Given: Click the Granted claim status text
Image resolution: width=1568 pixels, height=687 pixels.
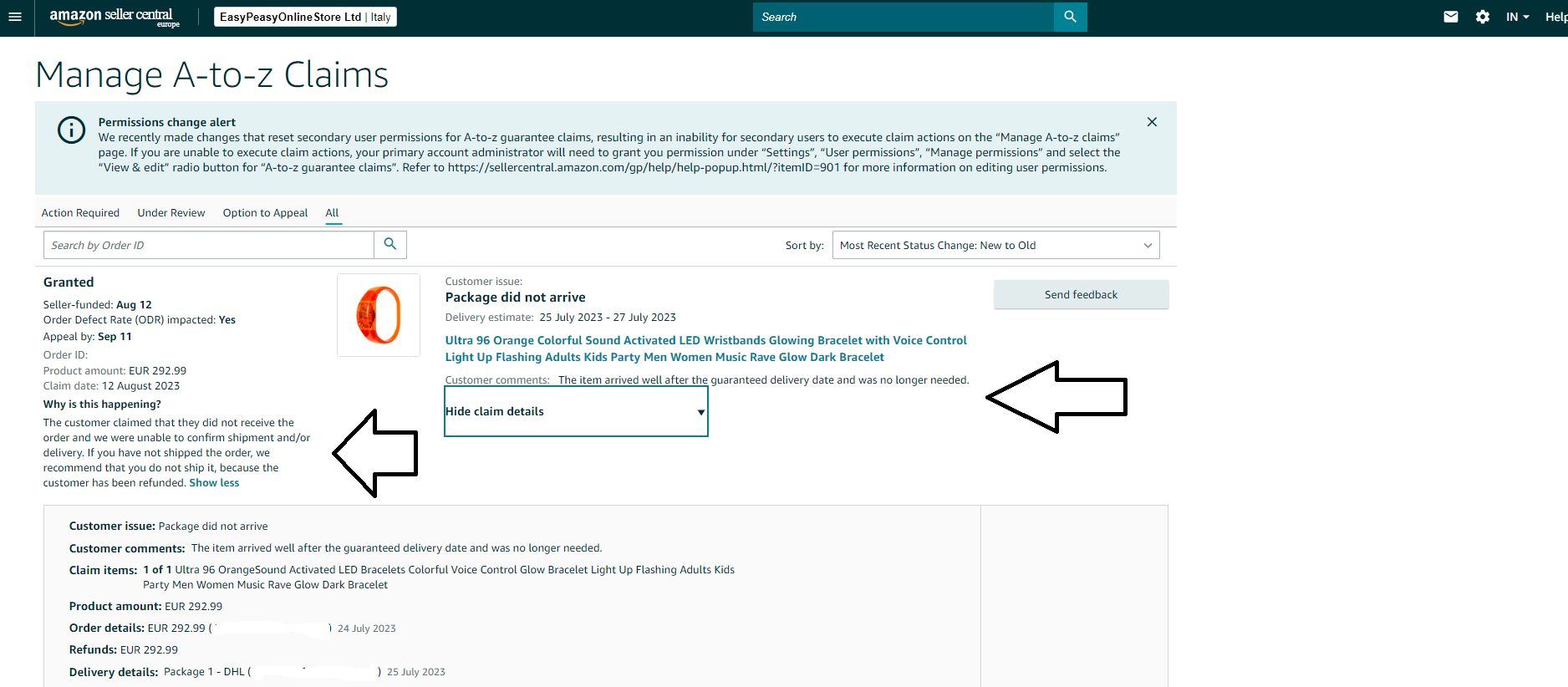Looking at the screenshot, I should click(69, 282).
